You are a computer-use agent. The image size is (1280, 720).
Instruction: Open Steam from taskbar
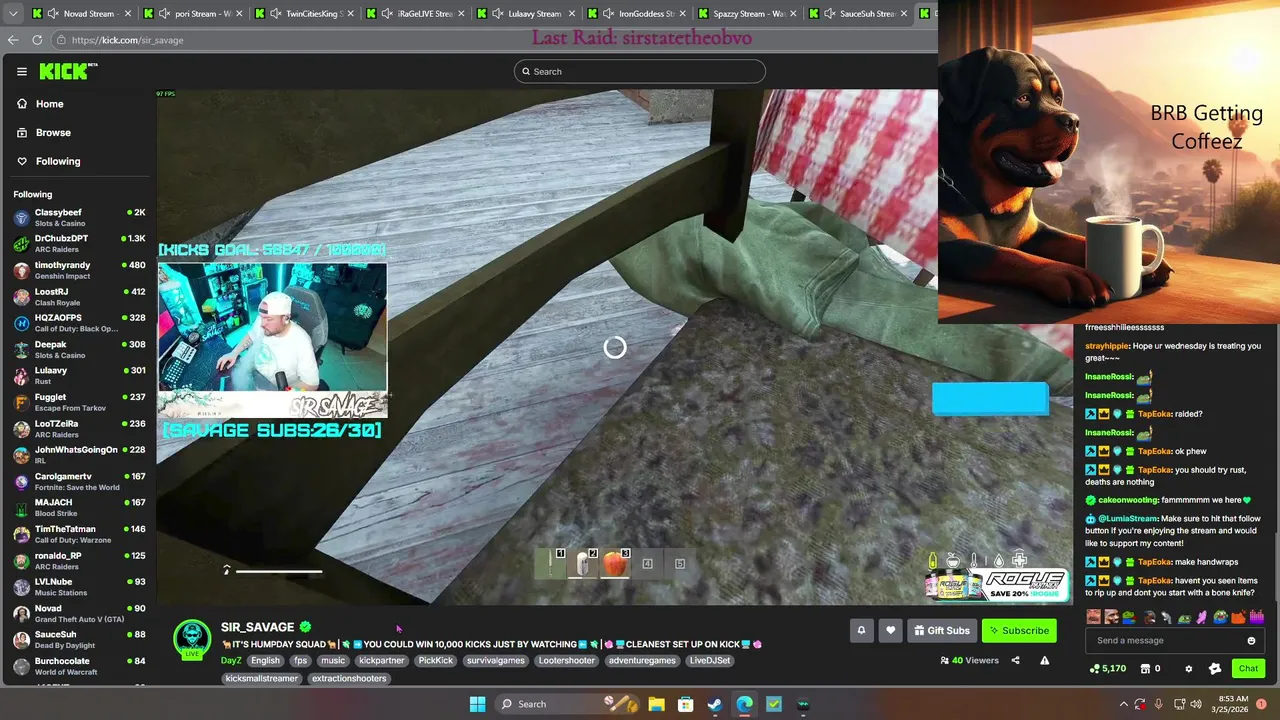(714, 704)
